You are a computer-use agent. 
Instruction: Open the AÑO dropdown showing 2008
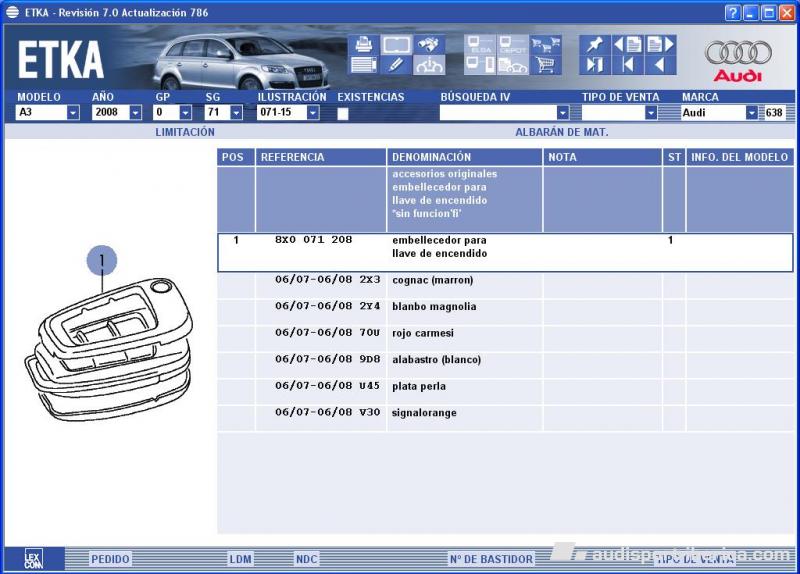[x=135, y=113]
